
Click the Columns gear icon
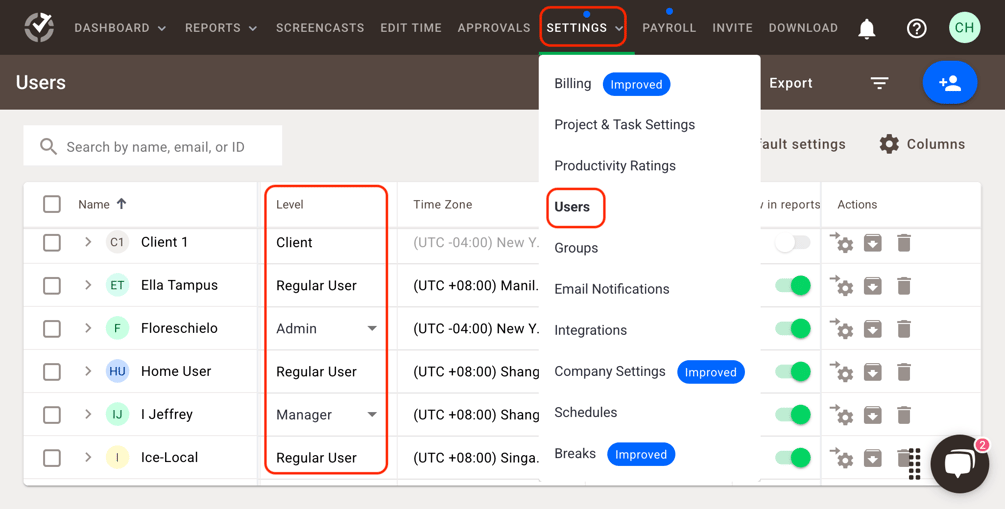click(x=889, y=144)
